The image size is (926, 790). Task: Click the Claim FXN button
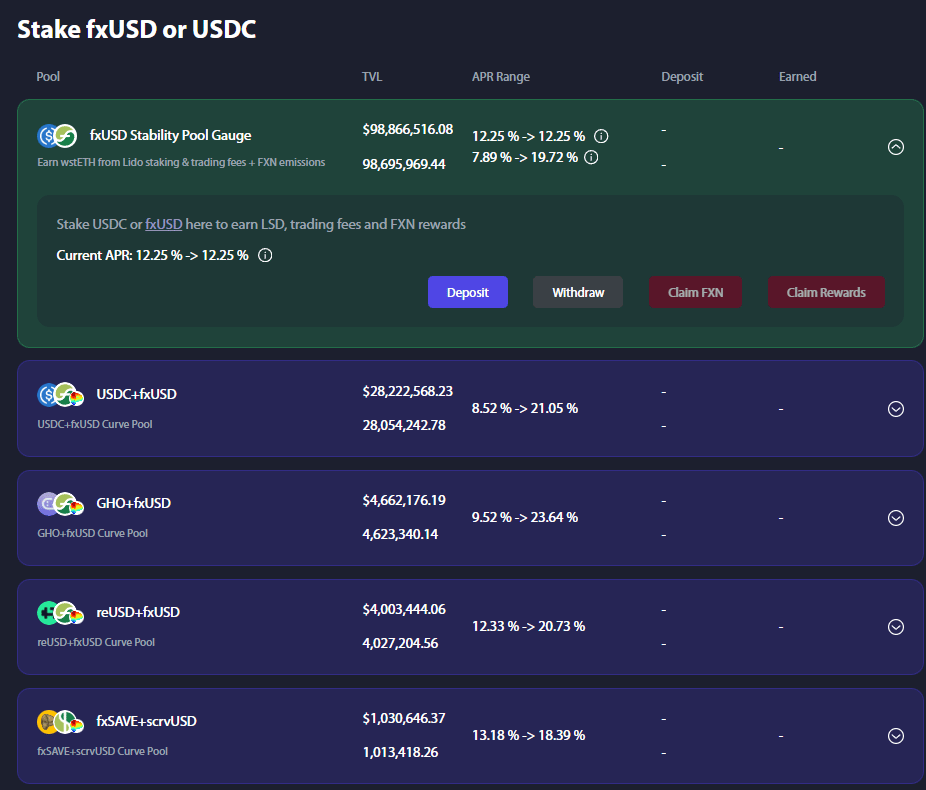tap(696, 292)
